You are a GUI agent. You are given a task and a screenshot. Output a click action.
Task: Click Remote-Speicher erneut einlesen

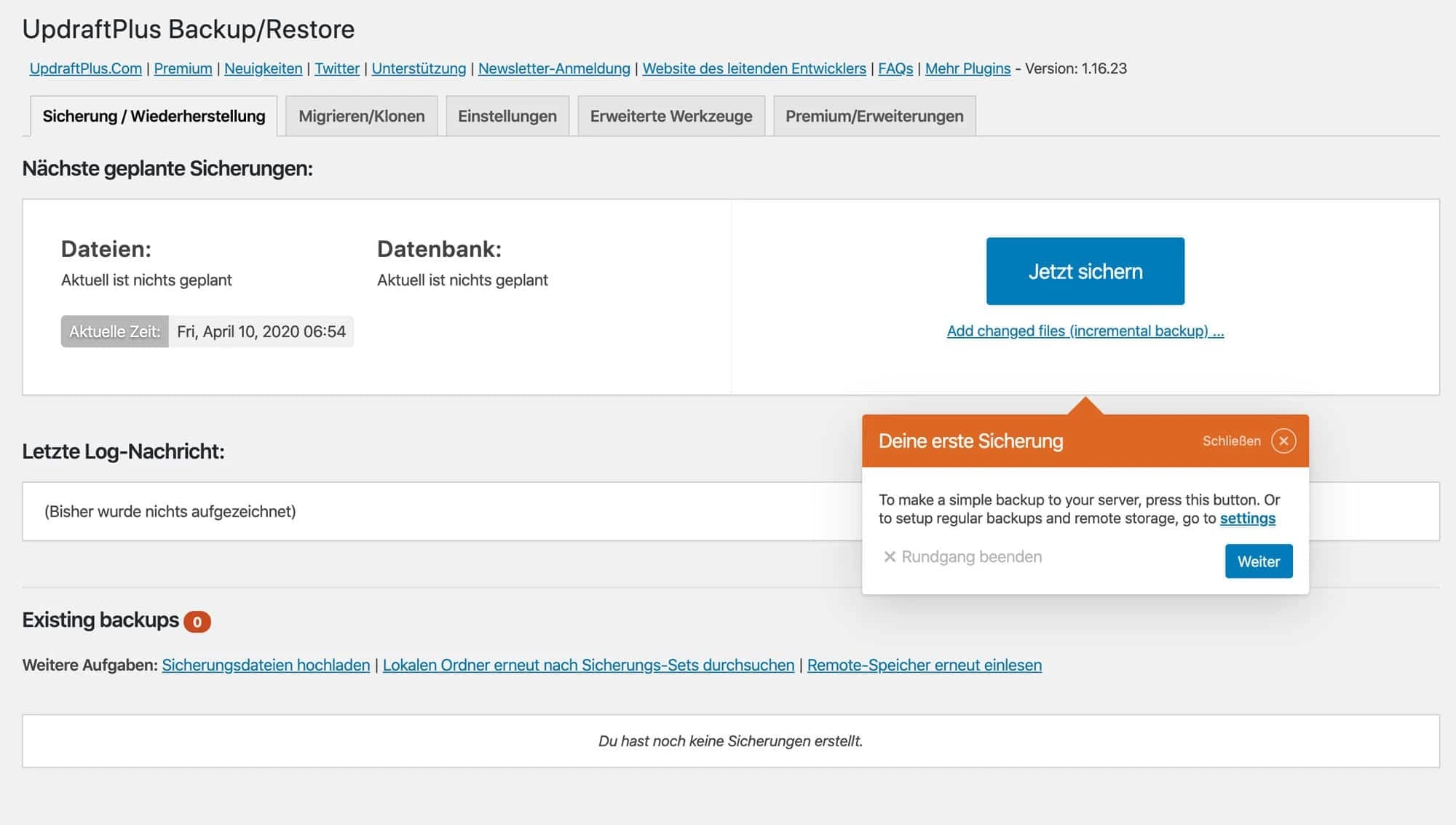tap(925, 665)
